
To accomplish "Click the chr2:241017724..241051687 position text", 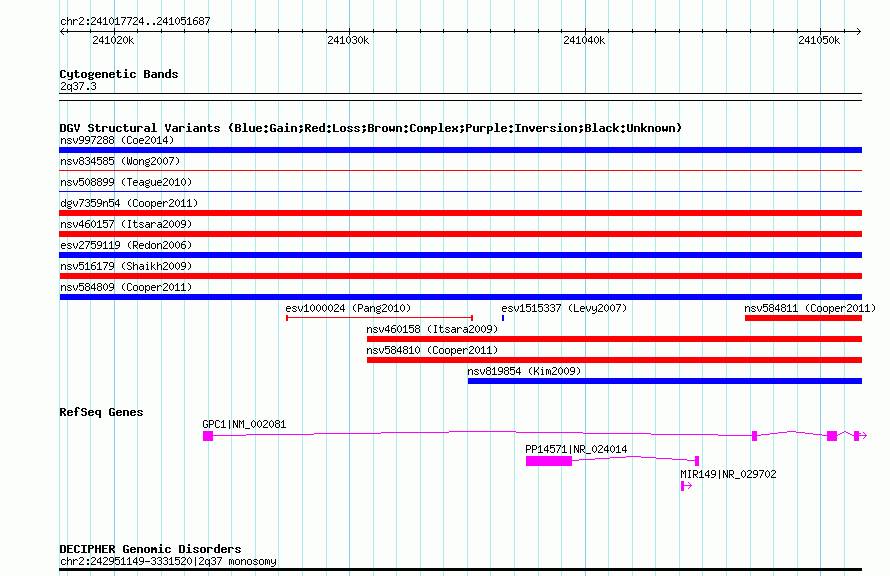I will [135, 21].
